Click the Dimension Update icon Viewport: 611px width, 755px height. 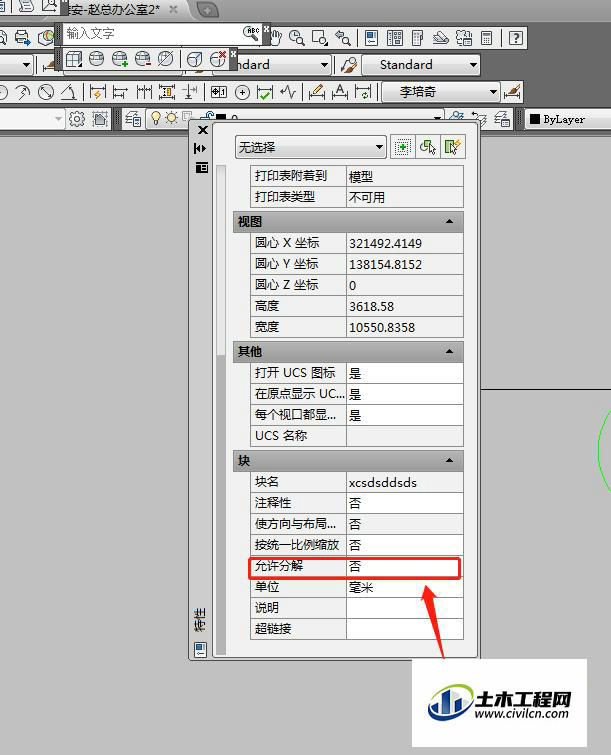(x=364, y=92)
